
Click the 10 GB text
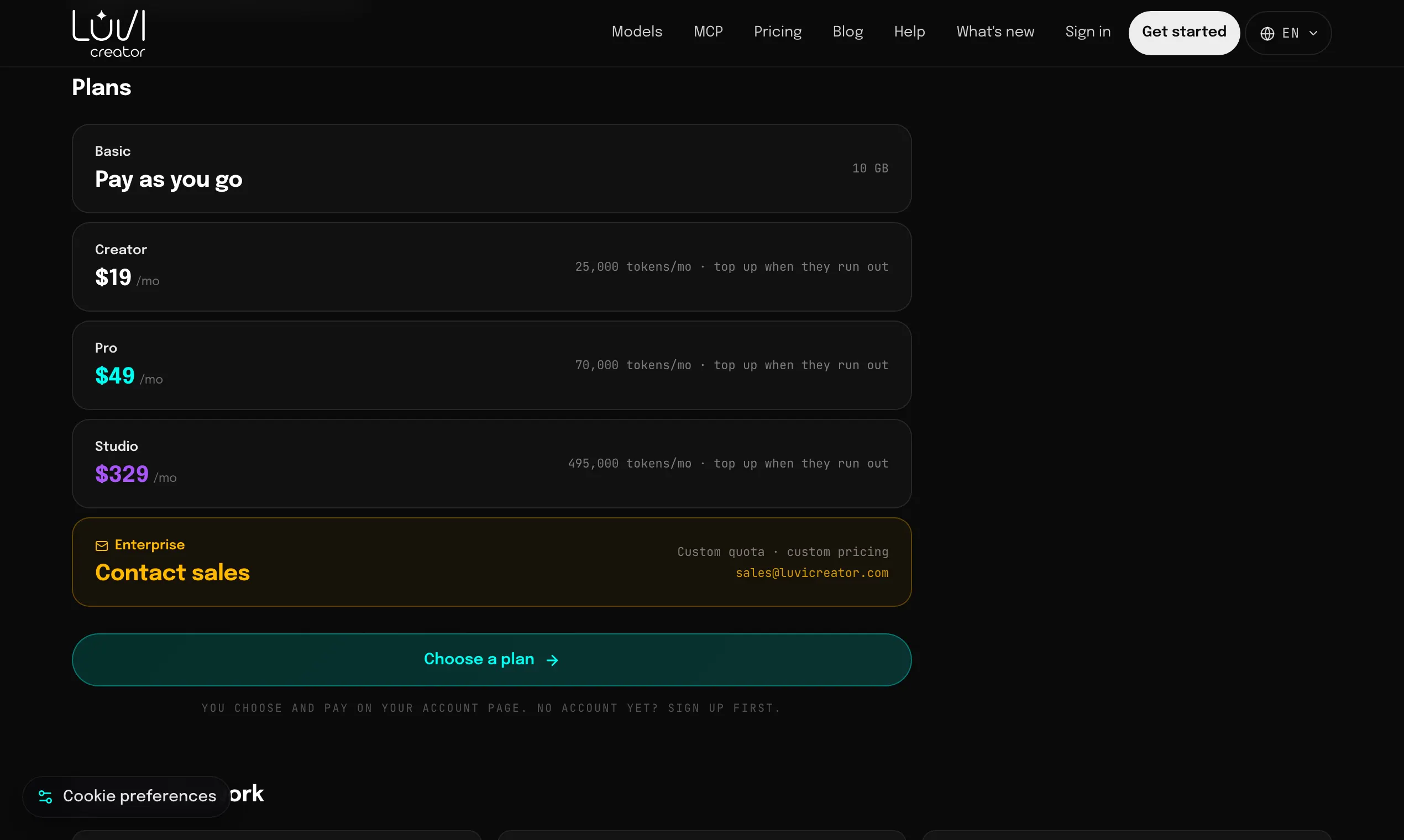[870, 168]
